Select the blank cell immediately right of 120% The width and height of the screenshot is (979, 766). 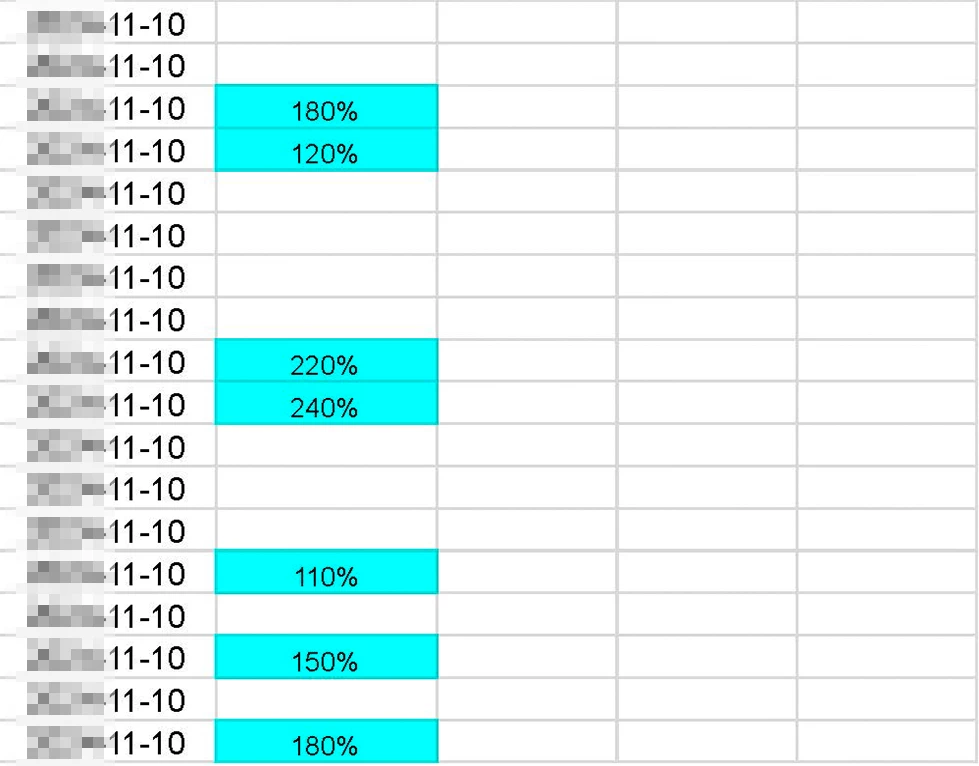pos(528,150)
